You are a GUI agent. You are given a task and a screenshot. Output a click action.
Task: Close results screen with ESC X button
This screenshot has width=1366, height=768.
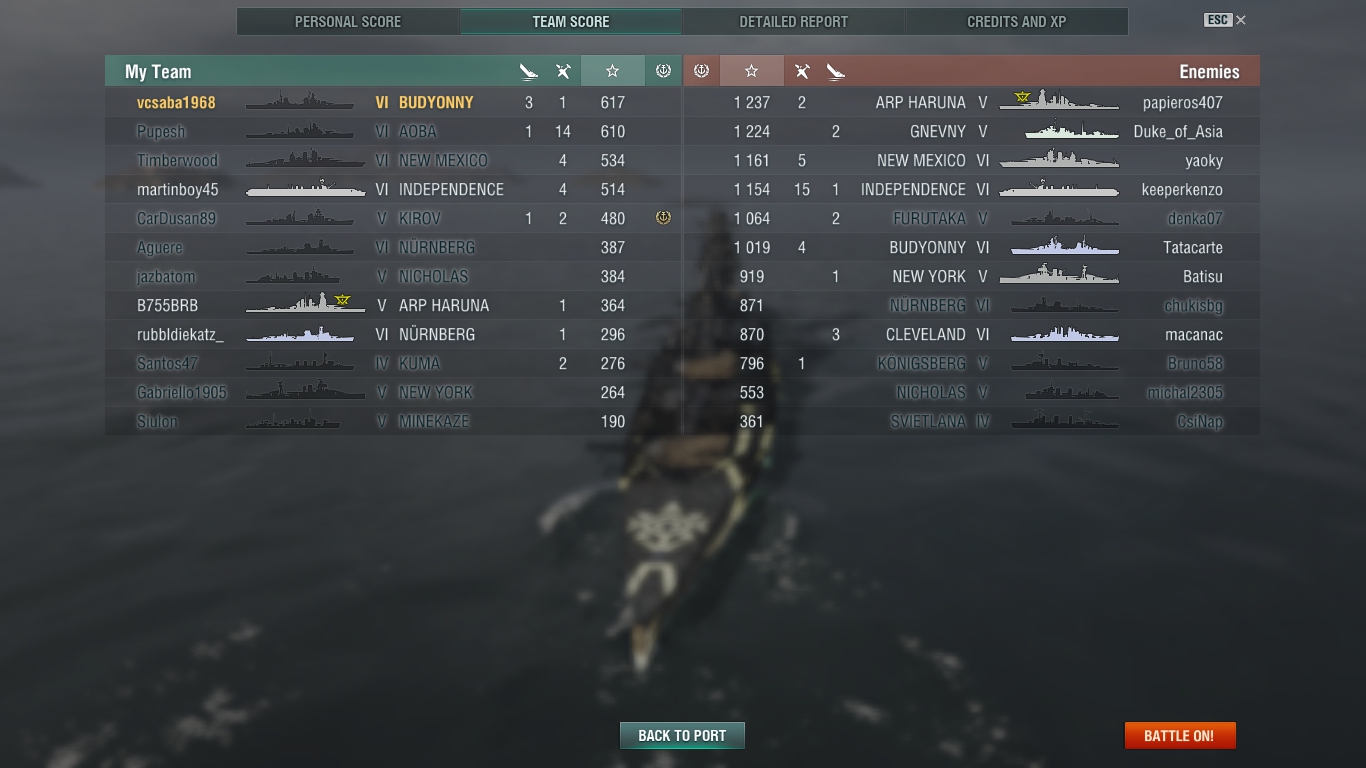click(x=1225, y=20)
